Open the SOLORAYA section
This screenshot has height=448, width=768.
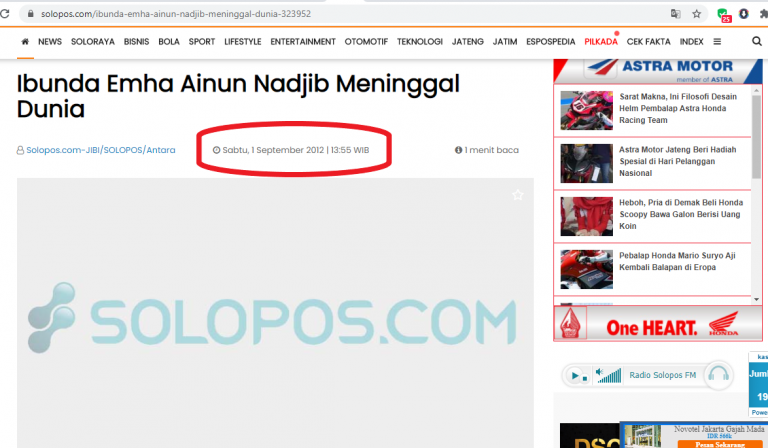click(x=93, y=42)
